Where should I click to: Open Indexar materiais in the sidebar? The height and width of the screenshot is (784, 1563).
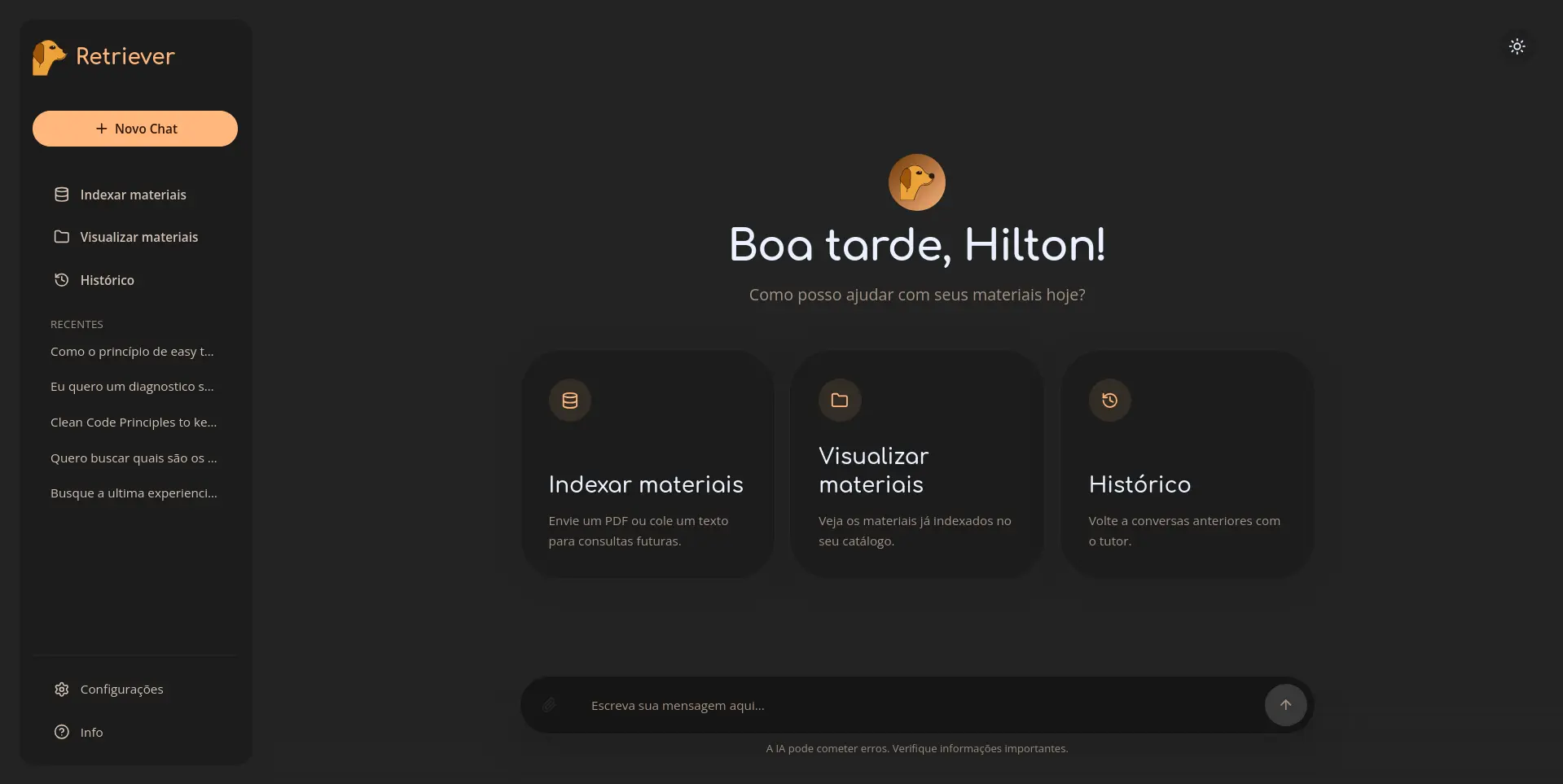pyautogui.click(x=135, y=195)
